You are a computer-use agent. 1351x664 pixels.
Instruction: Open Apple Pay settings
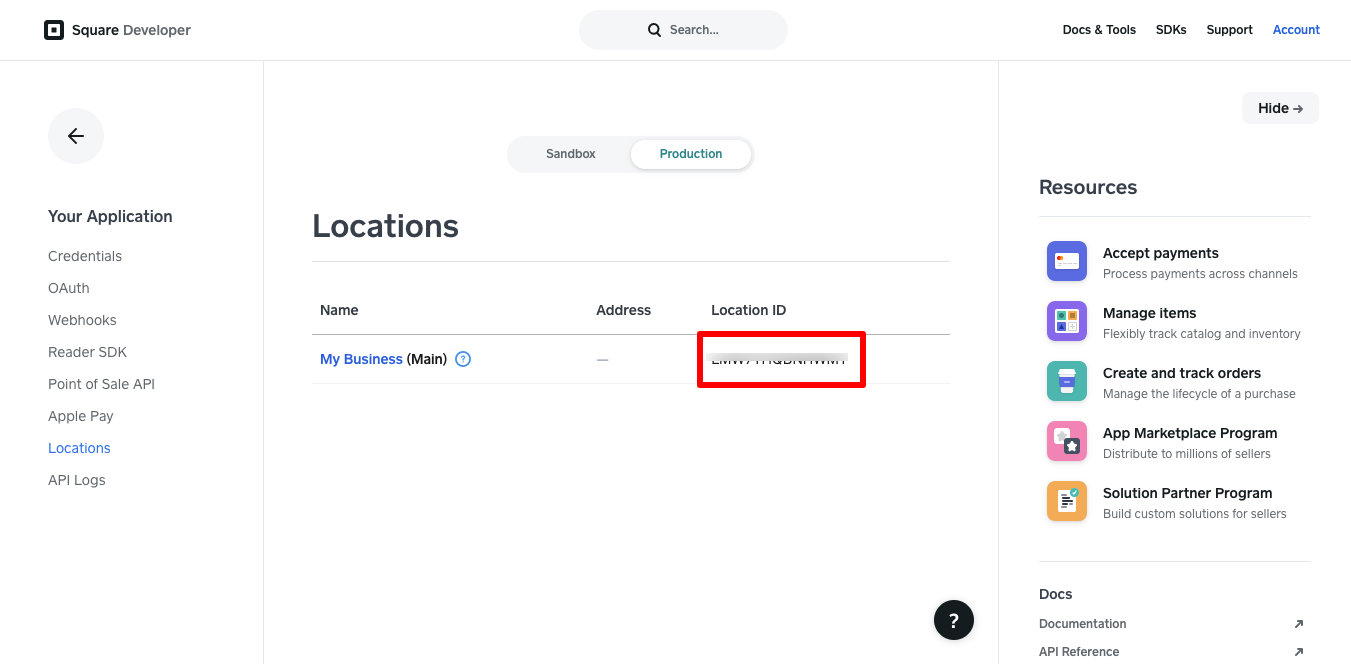tap(81, 416)
